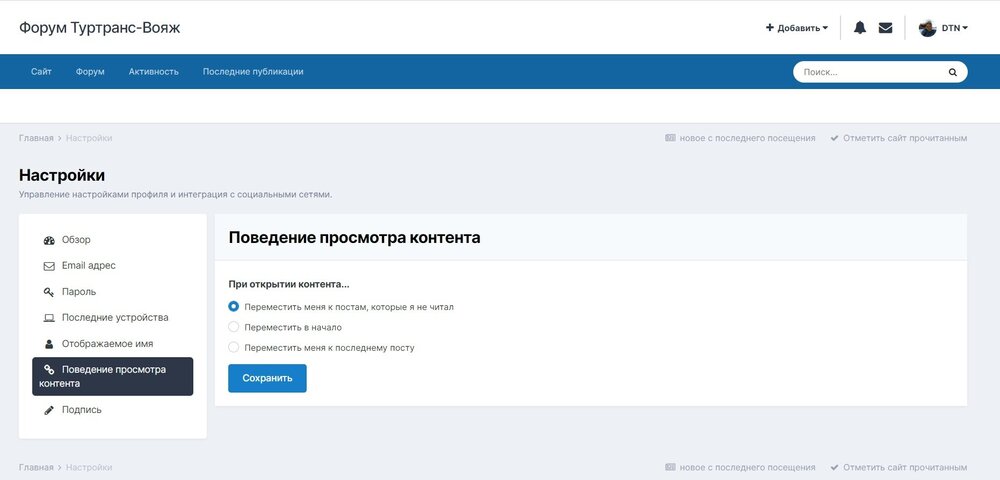
Task: Click the Email адрес envelope icon
Action: [49, 266]
